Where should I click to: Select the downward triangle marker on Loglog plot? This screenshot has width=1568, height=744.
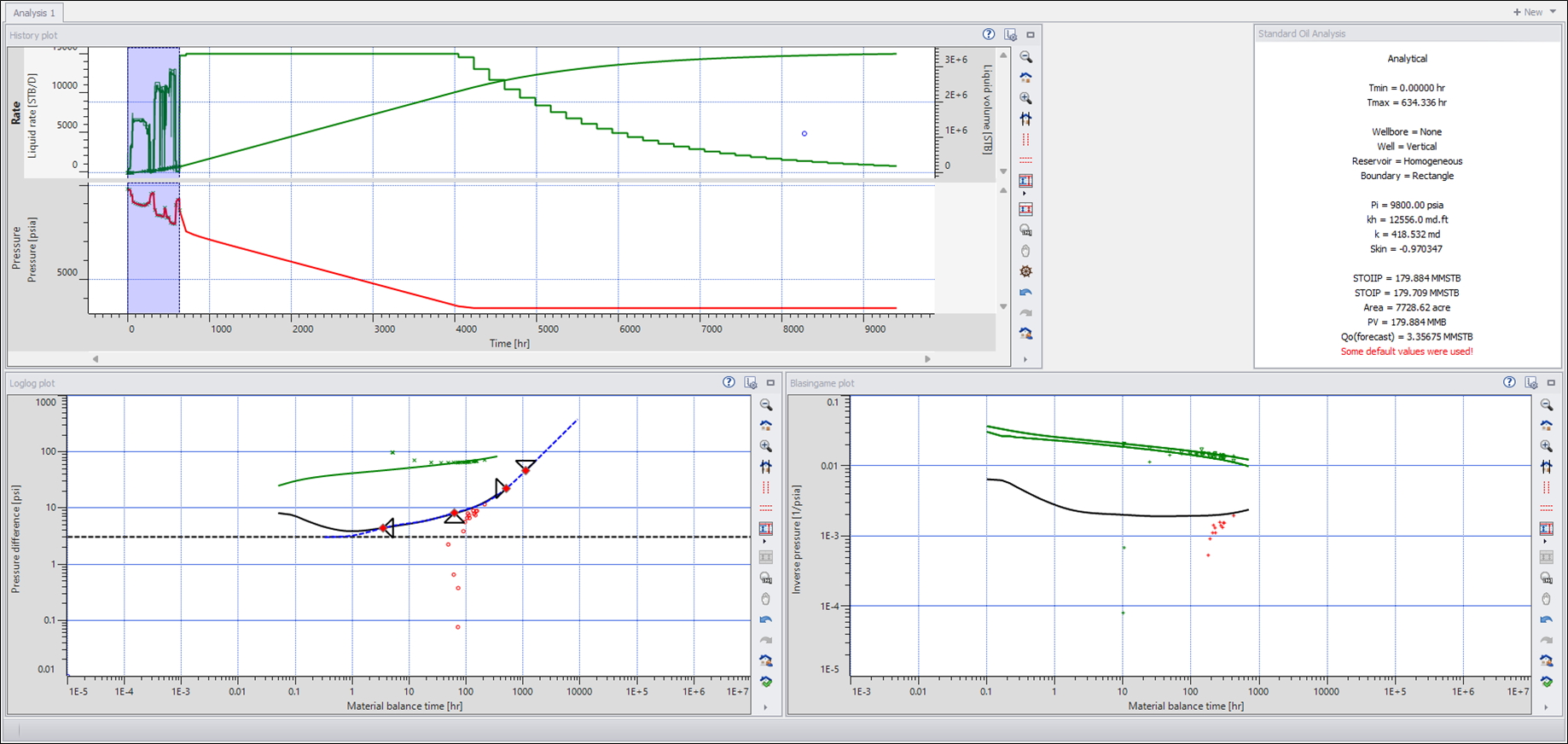pos(526,466)
